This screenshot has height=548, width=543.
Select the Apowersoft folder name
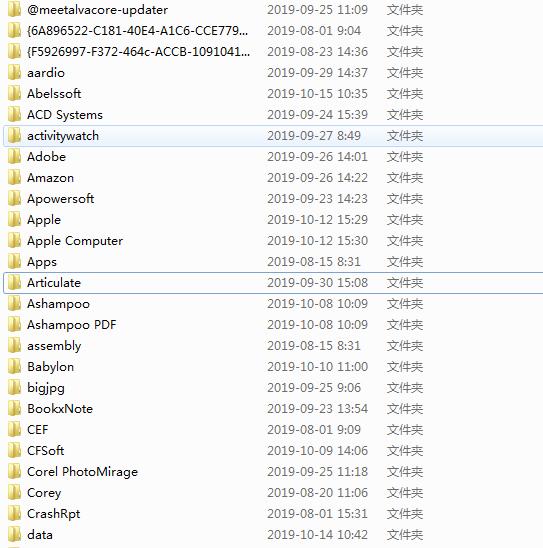point(60,199)
